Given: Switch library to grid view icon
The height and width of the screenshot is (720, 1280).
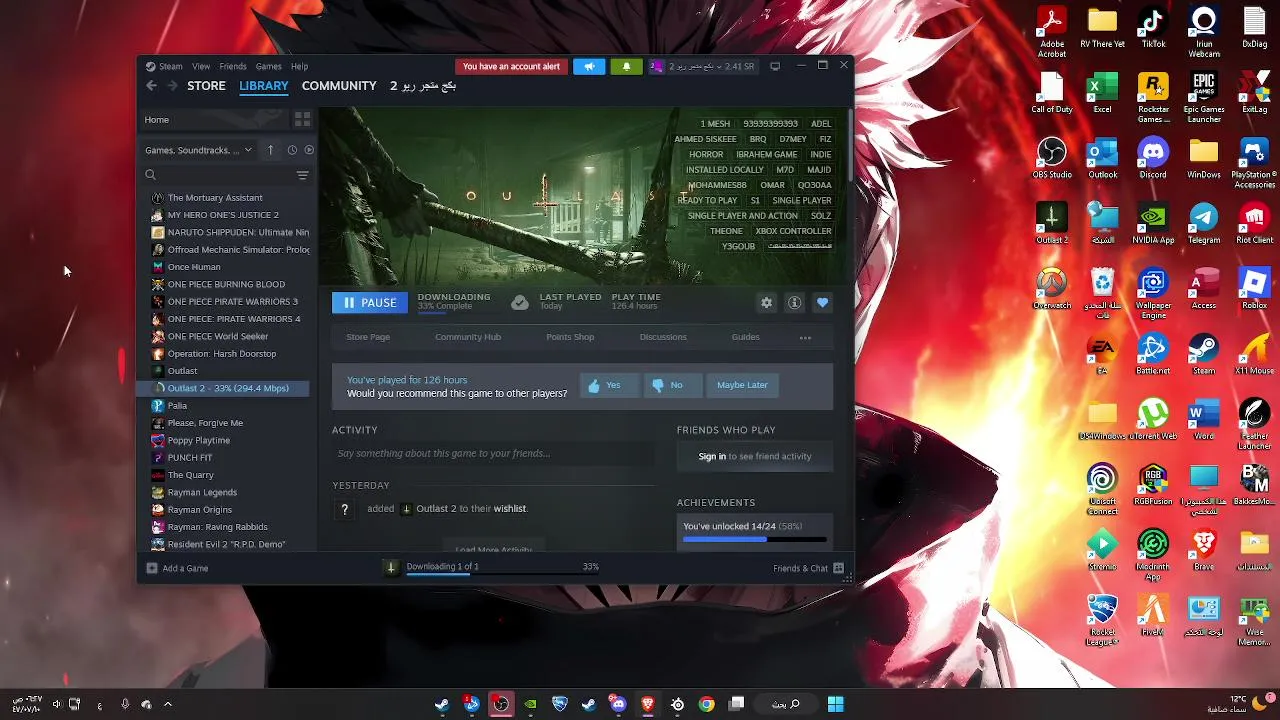Looking at the screenshot, I should [x=302, y=119].
